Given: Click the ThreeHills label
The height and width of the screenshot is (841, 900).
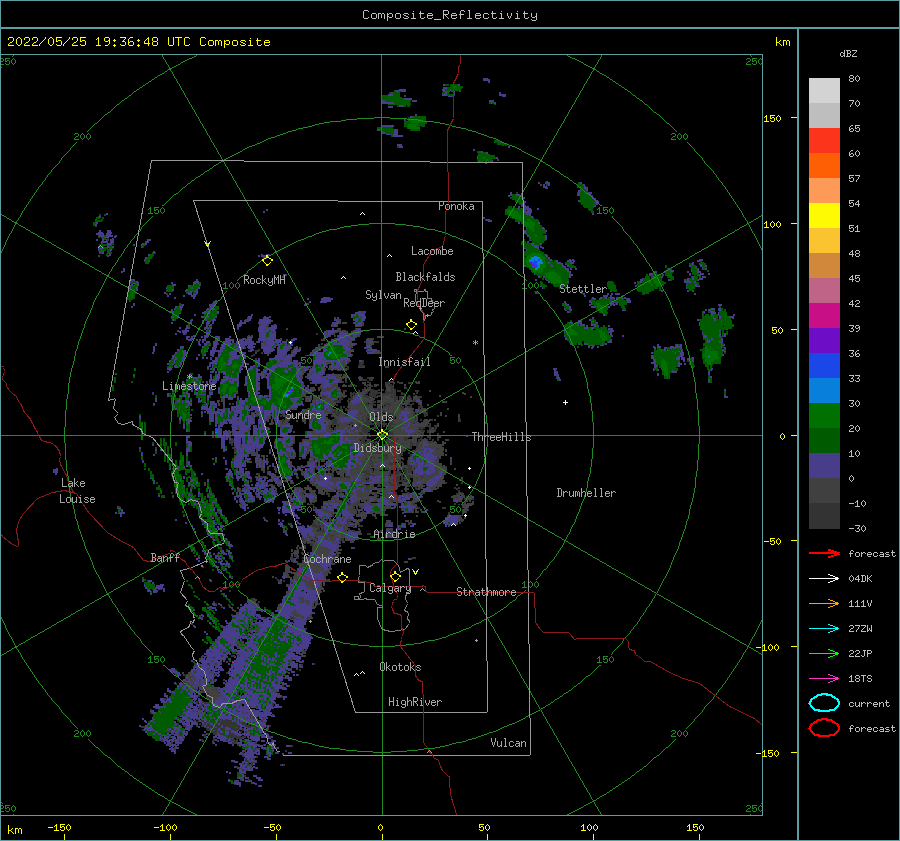Looking at the screenshot, I should [502, 437].
